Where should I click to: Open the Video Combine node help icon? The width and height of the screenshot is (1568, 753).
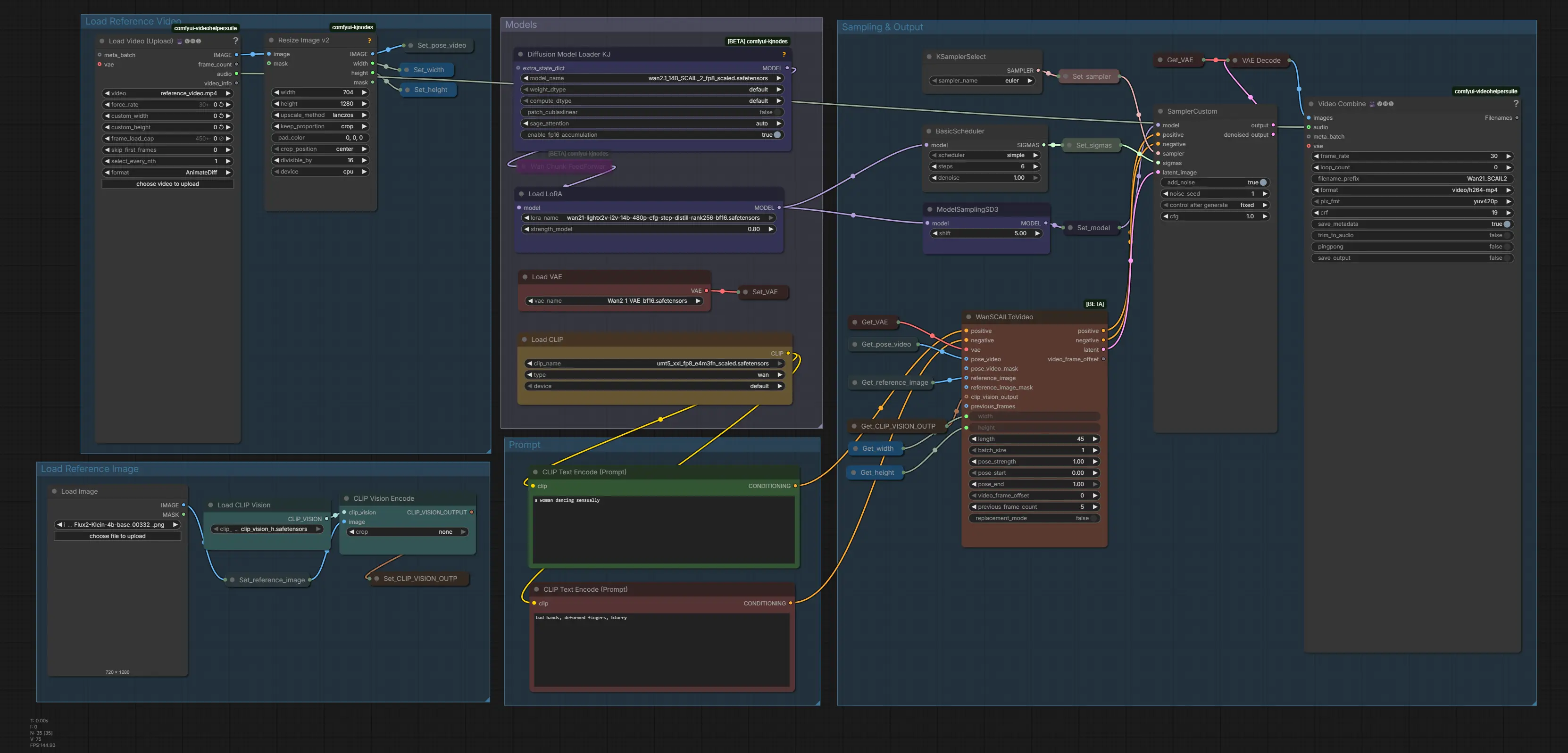1516,104
